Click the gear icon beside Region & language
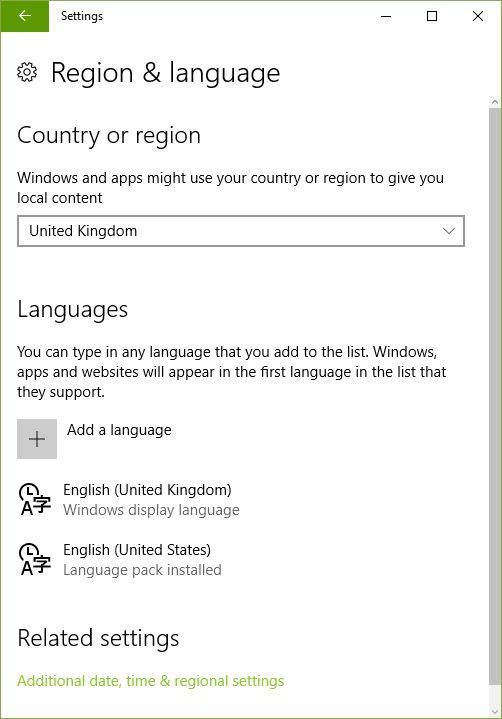Viewport: 502px width, 719px height. 27,72
